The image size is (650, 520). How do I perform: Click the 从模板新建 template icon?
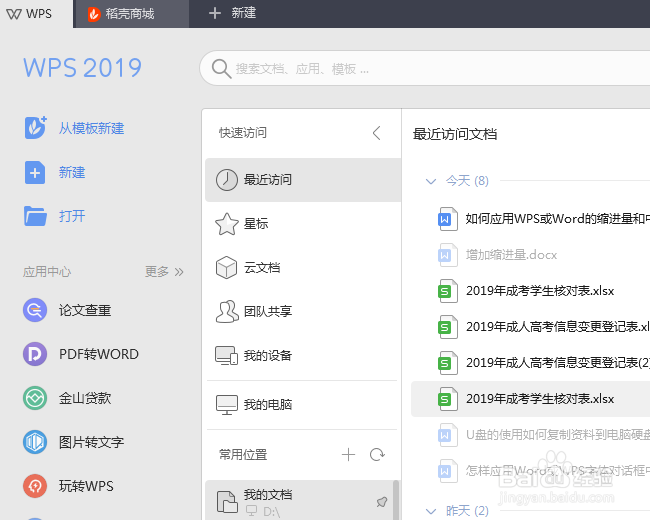(35, 128)
